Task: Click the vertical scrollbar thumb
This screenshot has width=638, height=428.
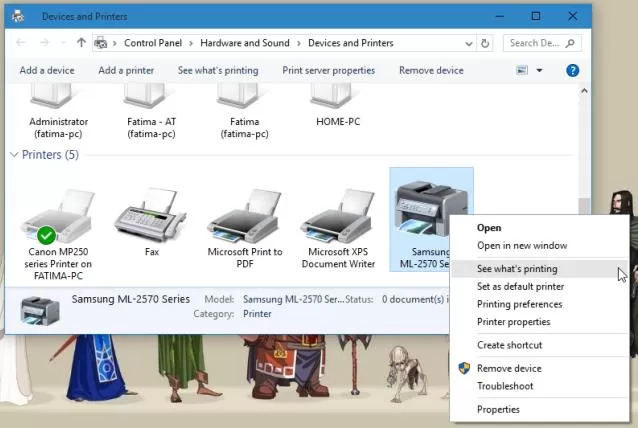Action: click(584, 206)
